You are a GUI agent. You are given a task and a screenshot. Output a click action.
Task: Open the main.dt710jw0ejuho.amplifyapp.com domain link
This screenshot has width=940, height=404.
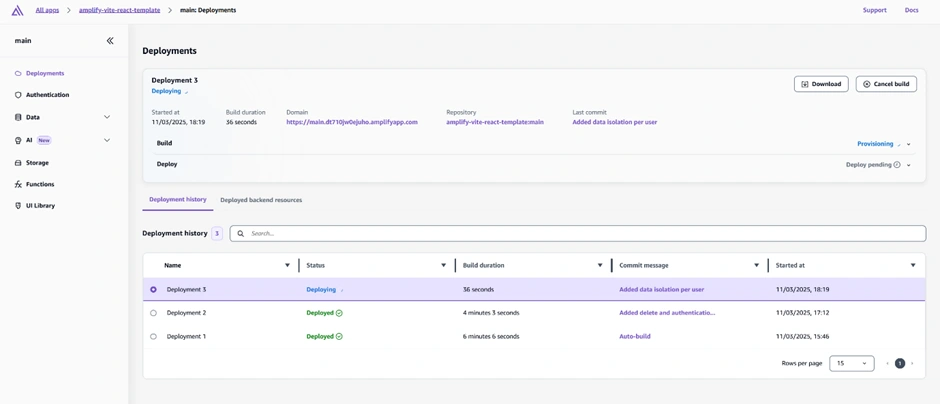pos(352,122)
